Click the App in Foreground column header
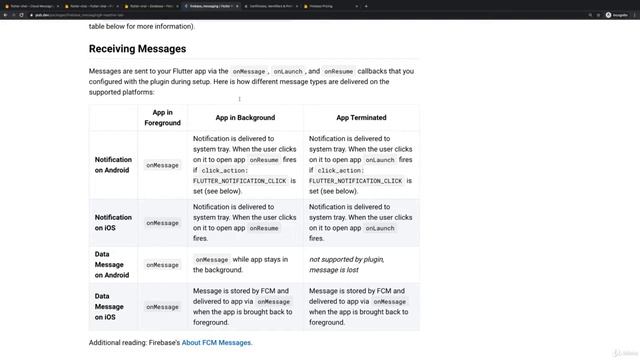 tap(162, 118)
